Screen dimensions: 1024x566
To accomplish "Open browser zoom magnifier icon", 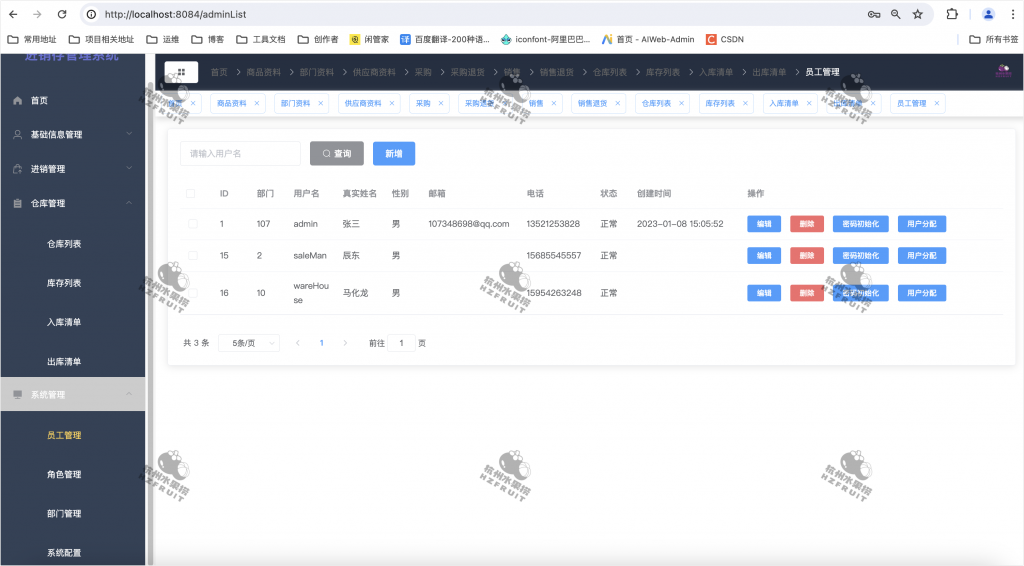I will pyautogui.click(x=896, y=14).
